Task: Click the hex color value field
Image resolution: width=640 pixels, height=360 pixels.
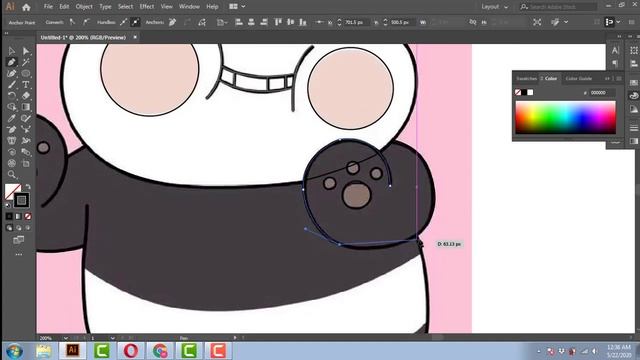Action: [x=601, y=93]
